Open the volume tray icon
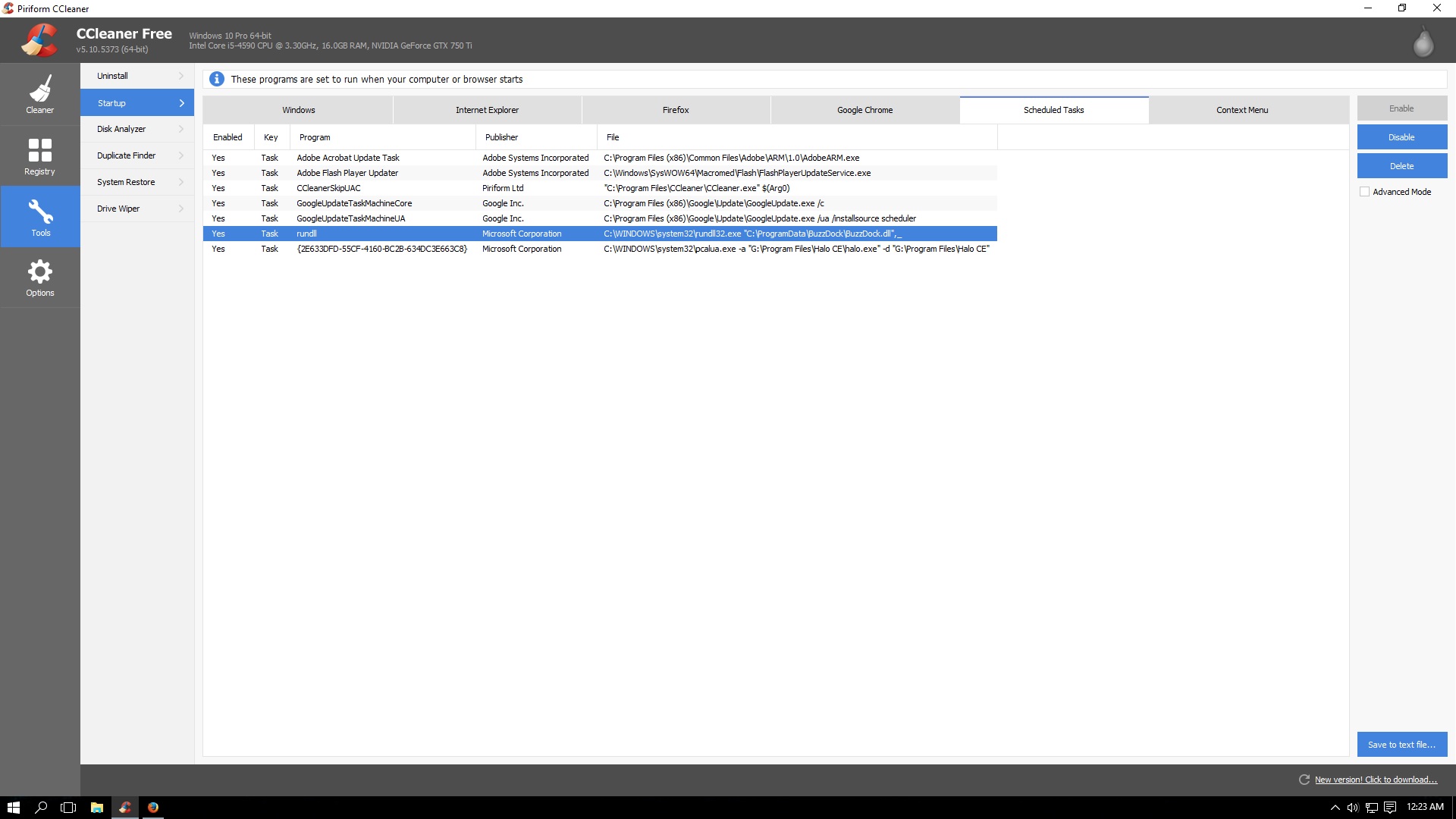Screen dimensions: 1456x819 point(1353,808)
